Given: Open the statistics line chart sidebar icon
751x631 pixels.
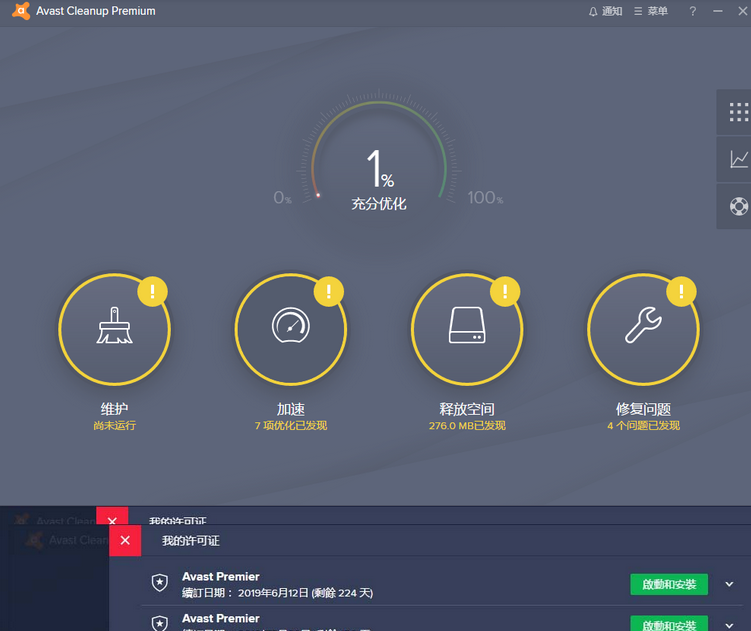Looking at the screenshot, I should 738,159.
